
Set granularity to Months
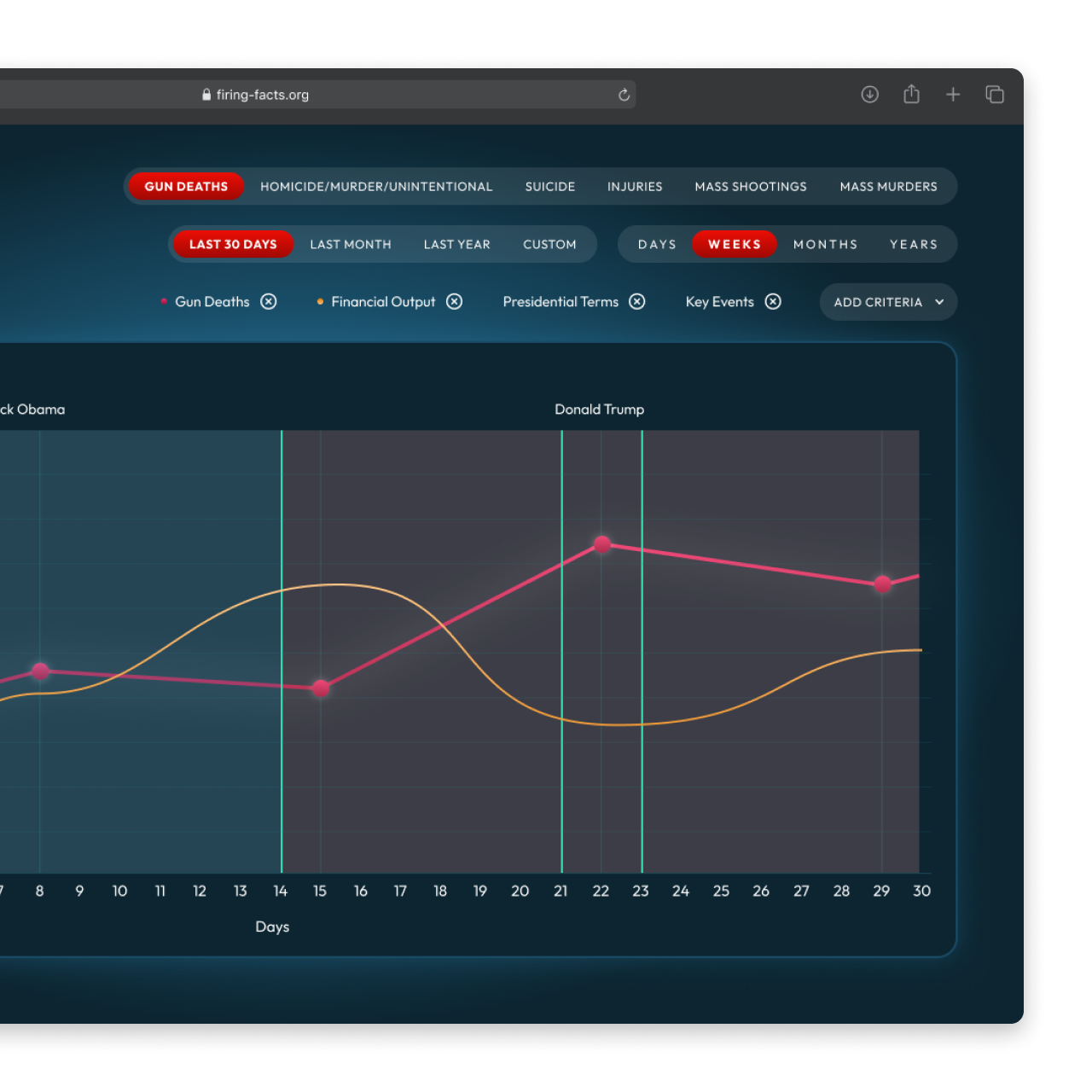tap(825, 245)
